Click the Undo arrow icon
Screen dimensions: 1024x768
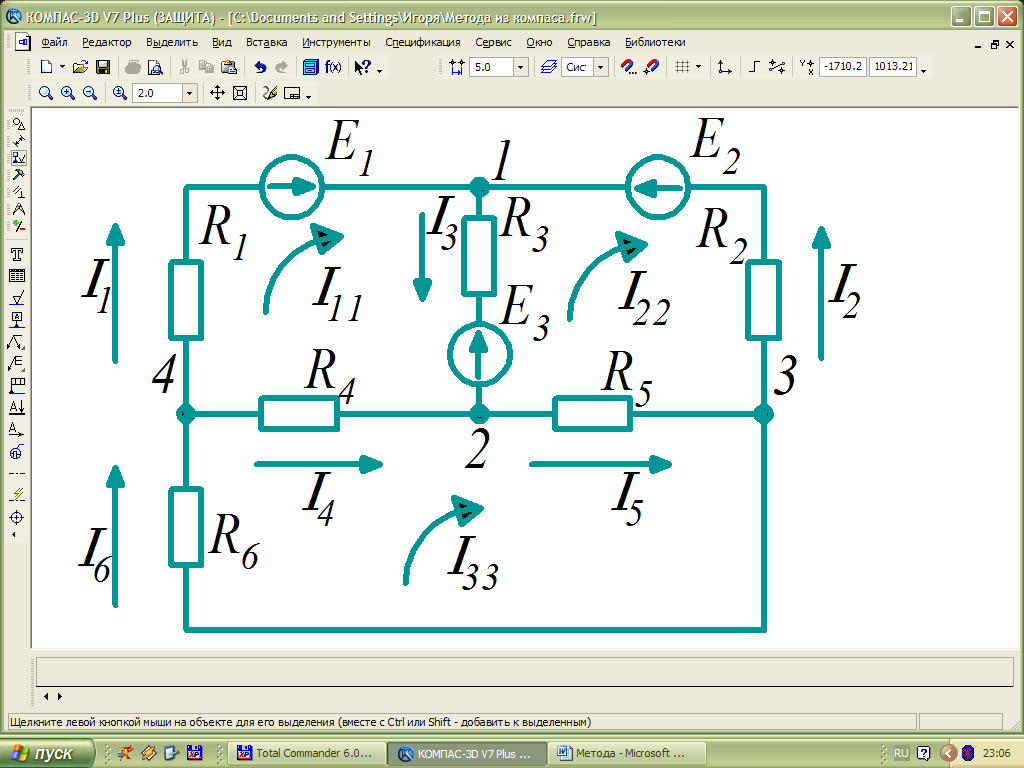tap(260, 67)
